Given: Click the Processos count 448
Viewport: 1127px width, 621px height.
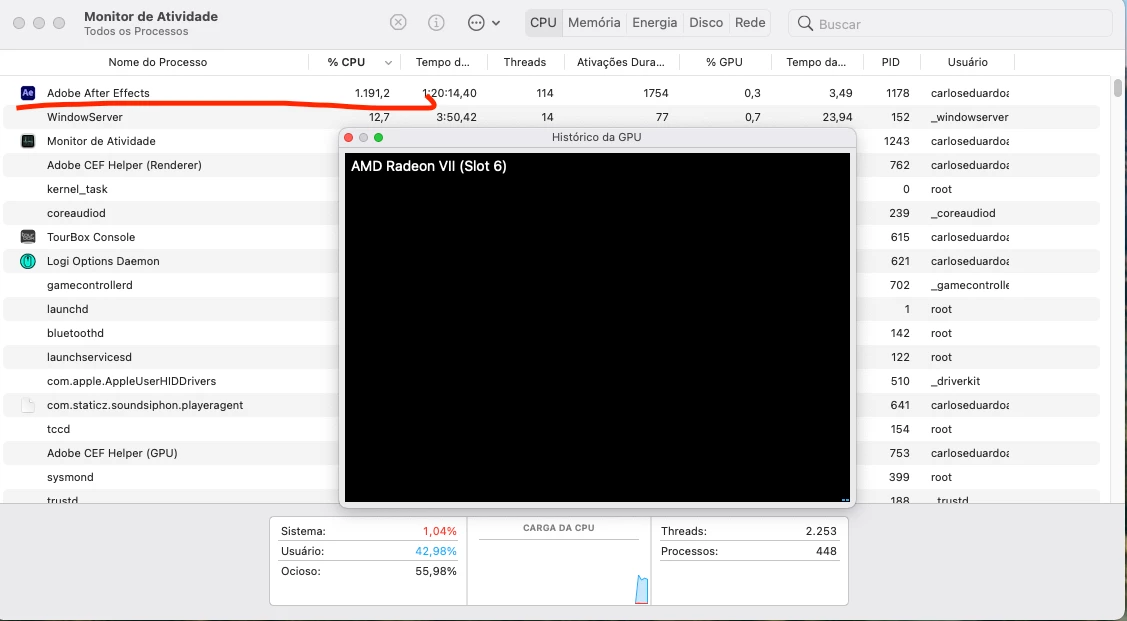Looking at the screenshot, I should [x=826, y=551].
